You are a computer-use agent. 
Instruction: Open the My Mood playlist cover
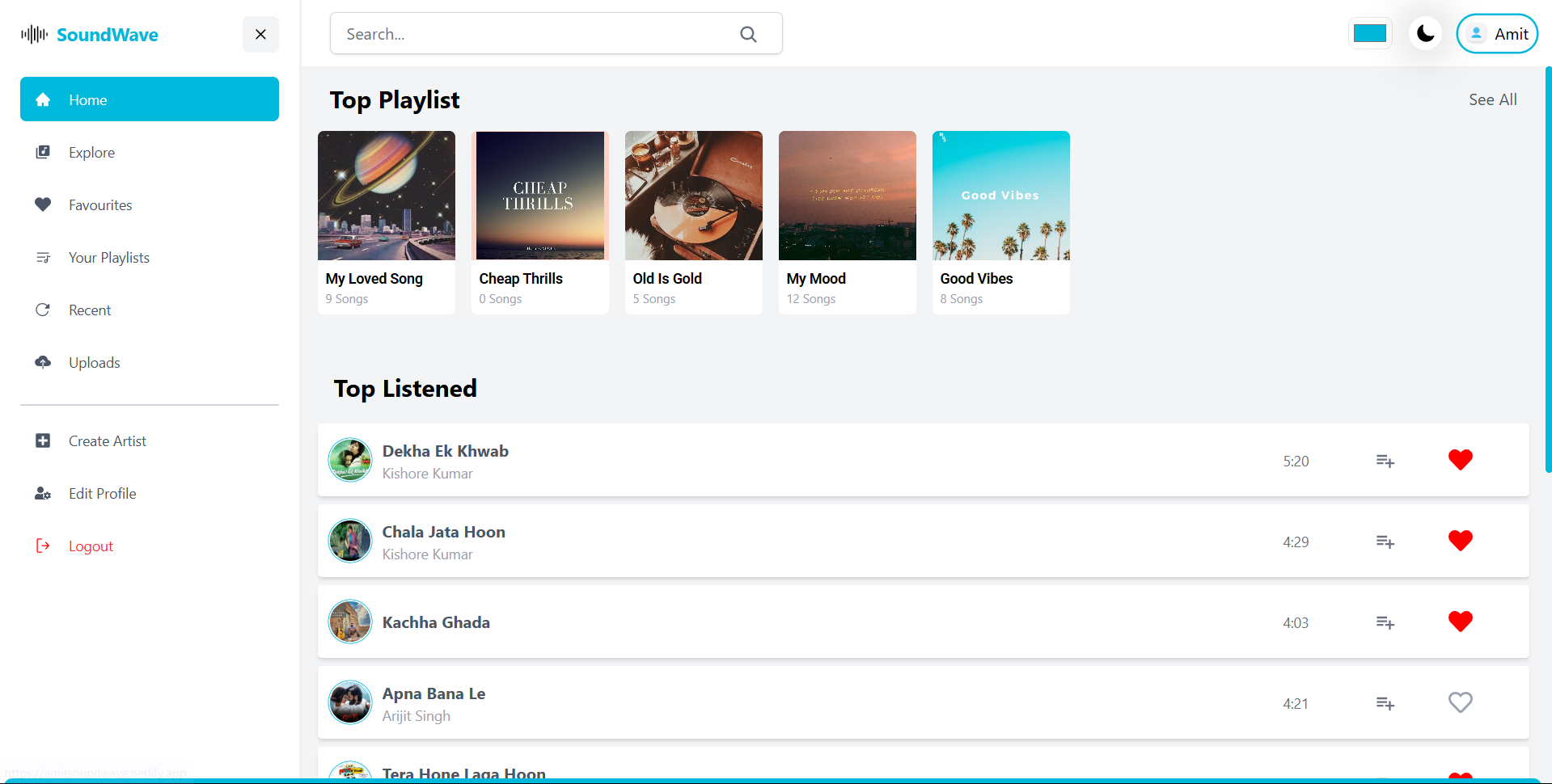click(x=848, y=196)
